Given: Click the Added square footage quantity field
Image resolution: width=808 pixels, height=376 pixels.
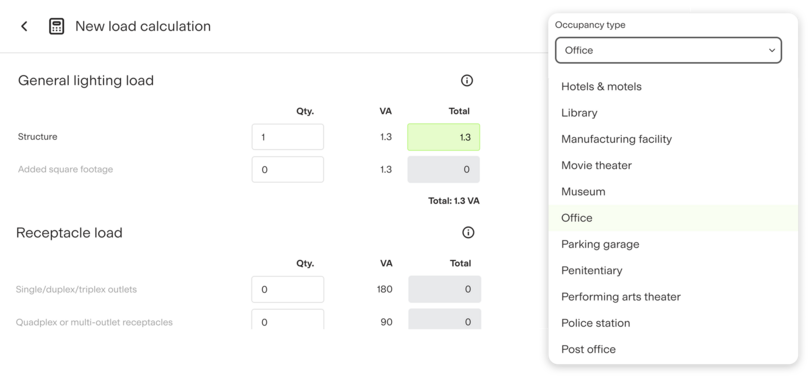Looking at the screenshot, I should tap(288, 169).
